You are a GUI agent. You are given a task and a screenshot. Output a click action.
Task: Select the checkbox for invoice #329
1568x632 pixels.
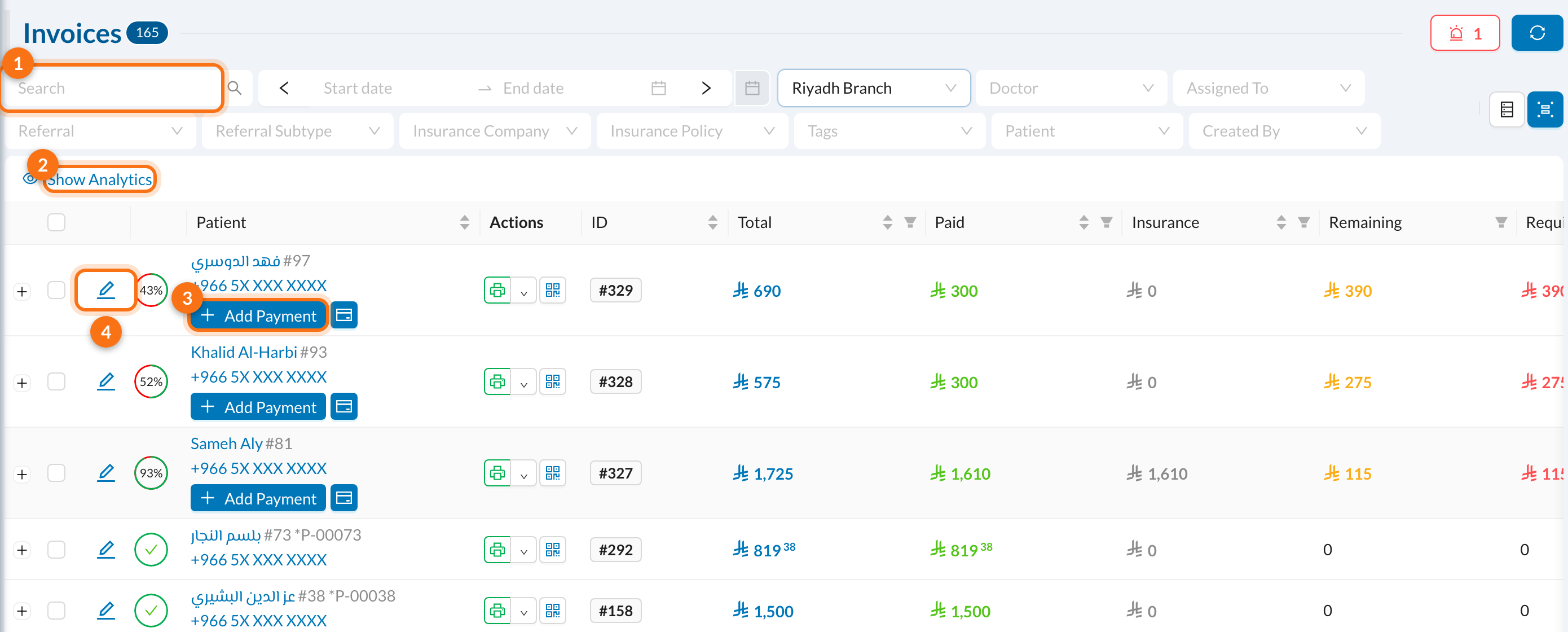click(56, 291)
